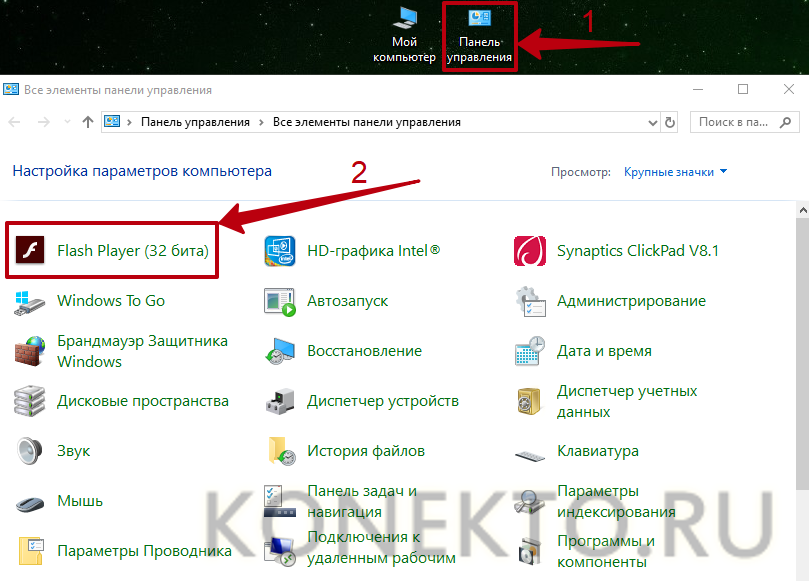This screenshot has width=809, height=581.
Task: Open the Клавиатура icon
Action: pos(529,451)
